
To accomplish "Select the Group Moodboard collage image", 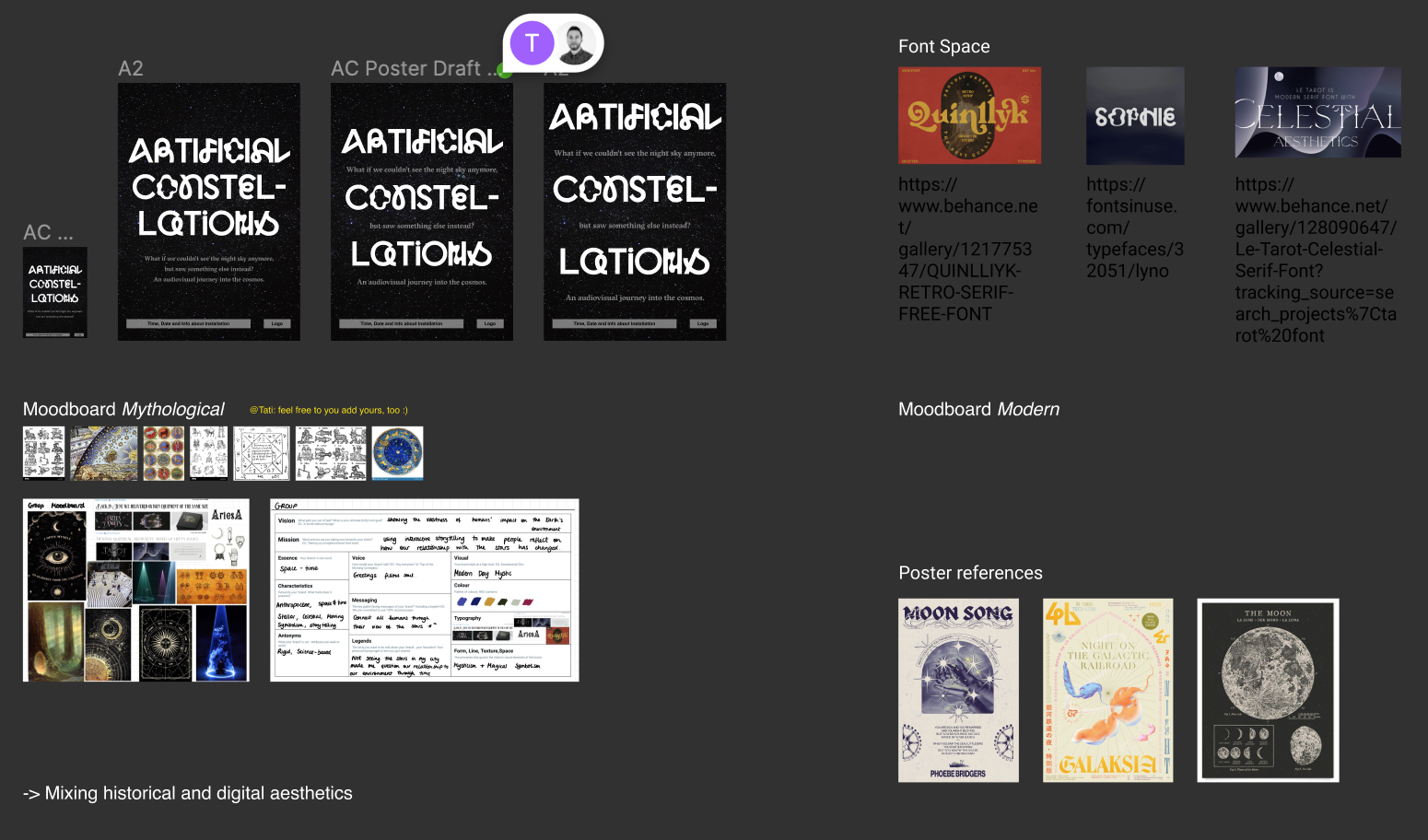I will point(136,590).
